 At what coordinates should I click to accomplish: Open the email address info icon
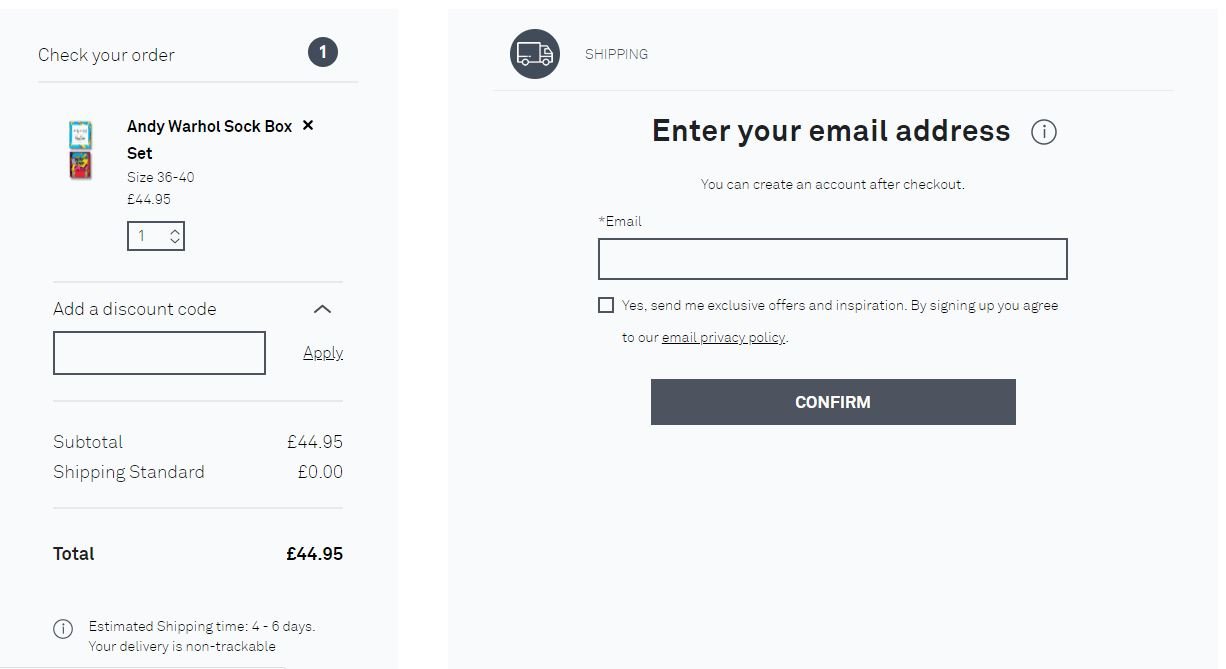1043,132
